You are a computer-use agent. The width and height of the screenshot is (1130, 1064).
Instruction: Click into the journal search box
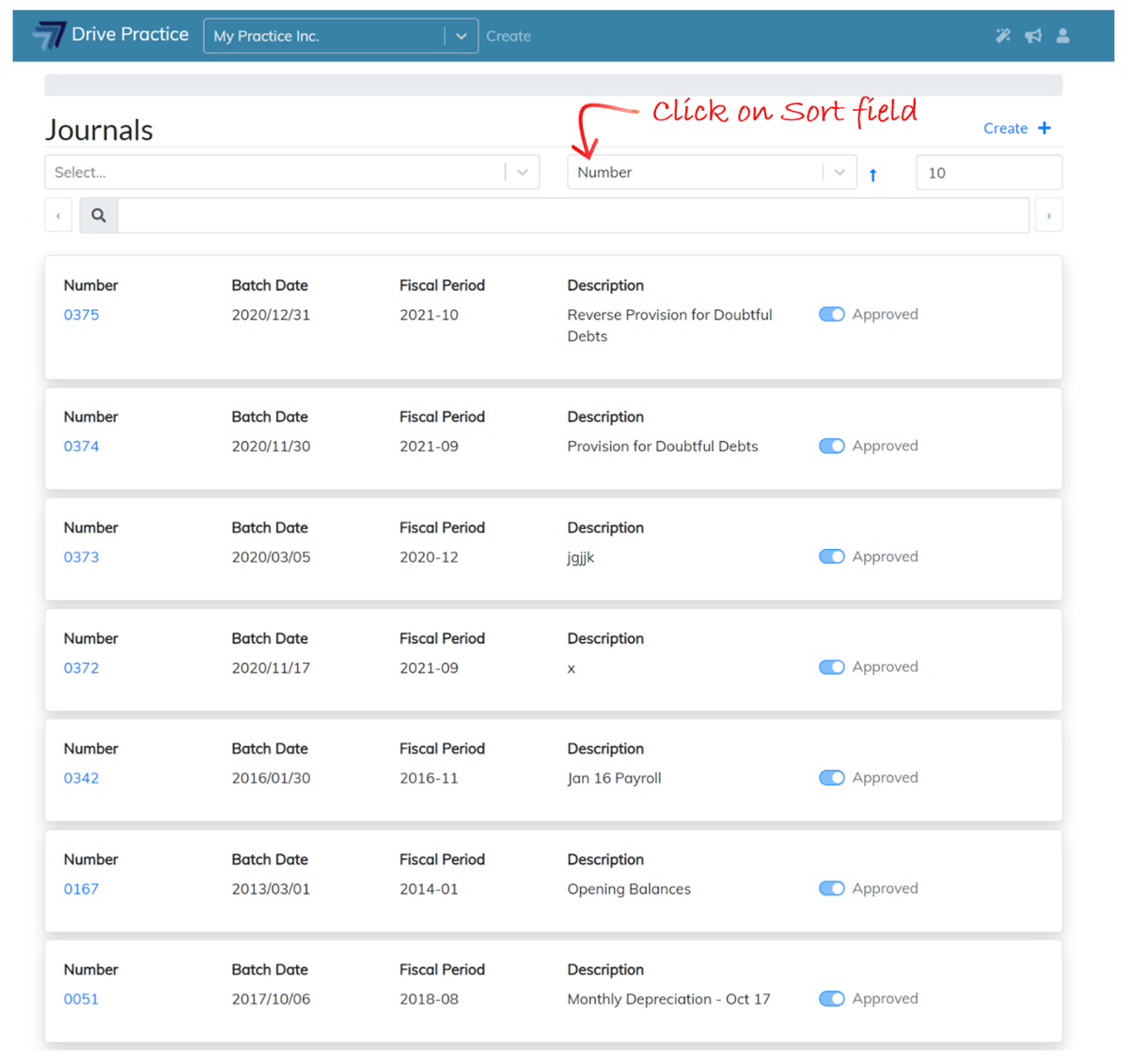click(x=573, y=215)
